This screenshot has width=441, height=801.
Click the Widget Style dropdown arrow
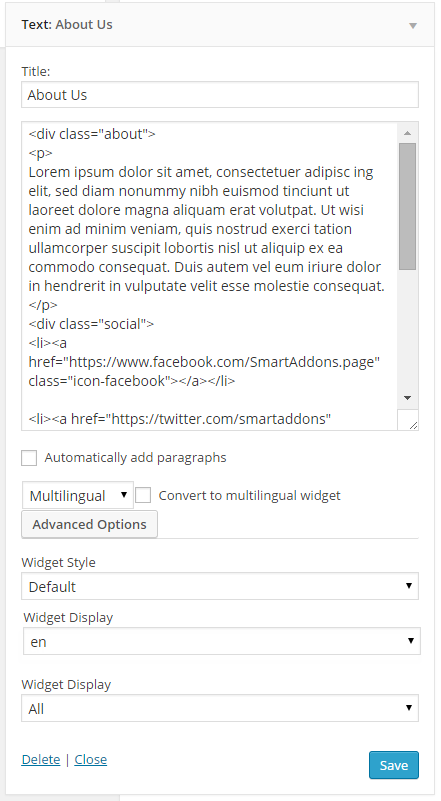point(409,586)
